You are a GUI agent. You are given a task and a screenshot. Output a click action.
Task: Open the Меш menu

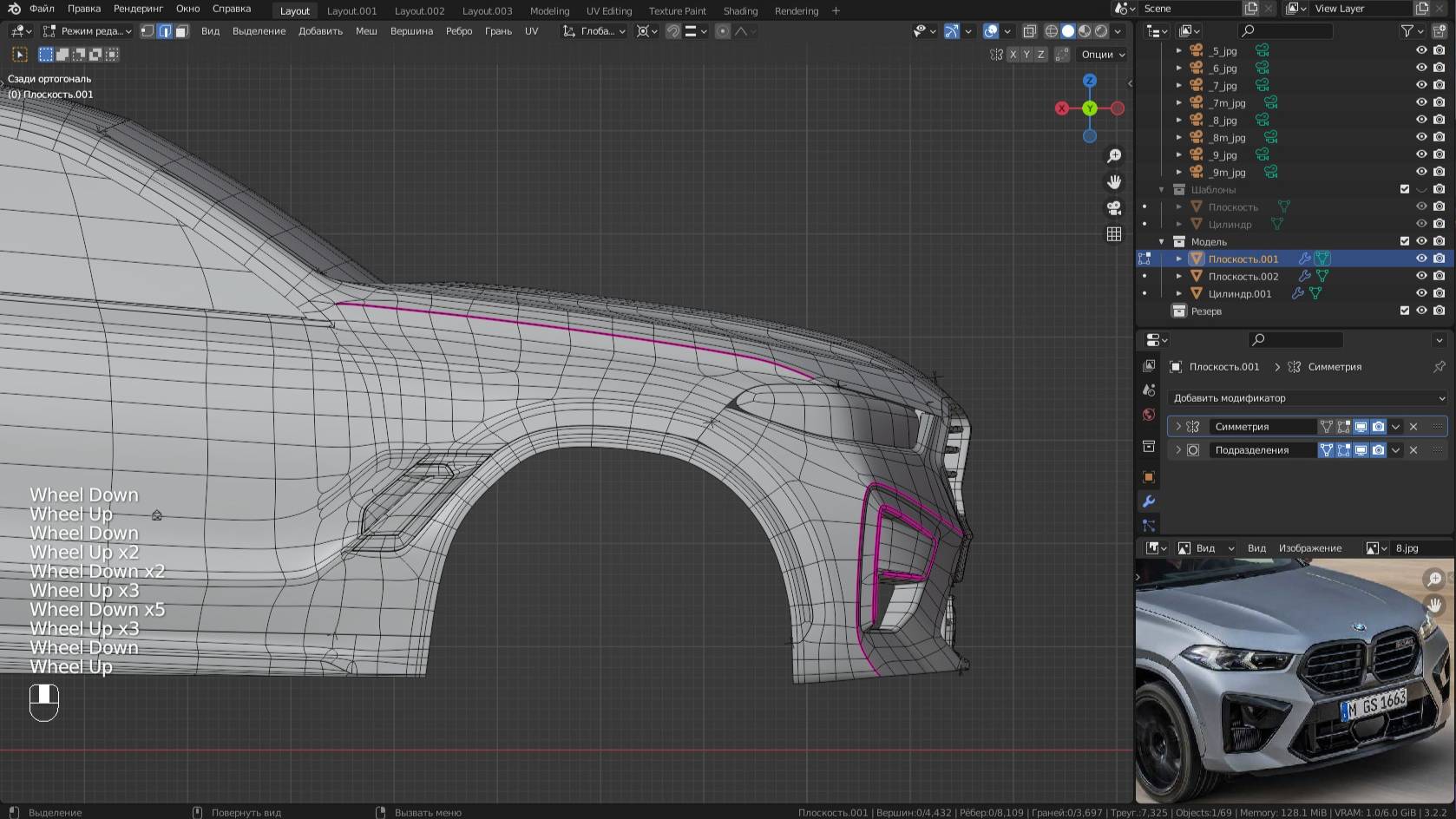point(366,31)
